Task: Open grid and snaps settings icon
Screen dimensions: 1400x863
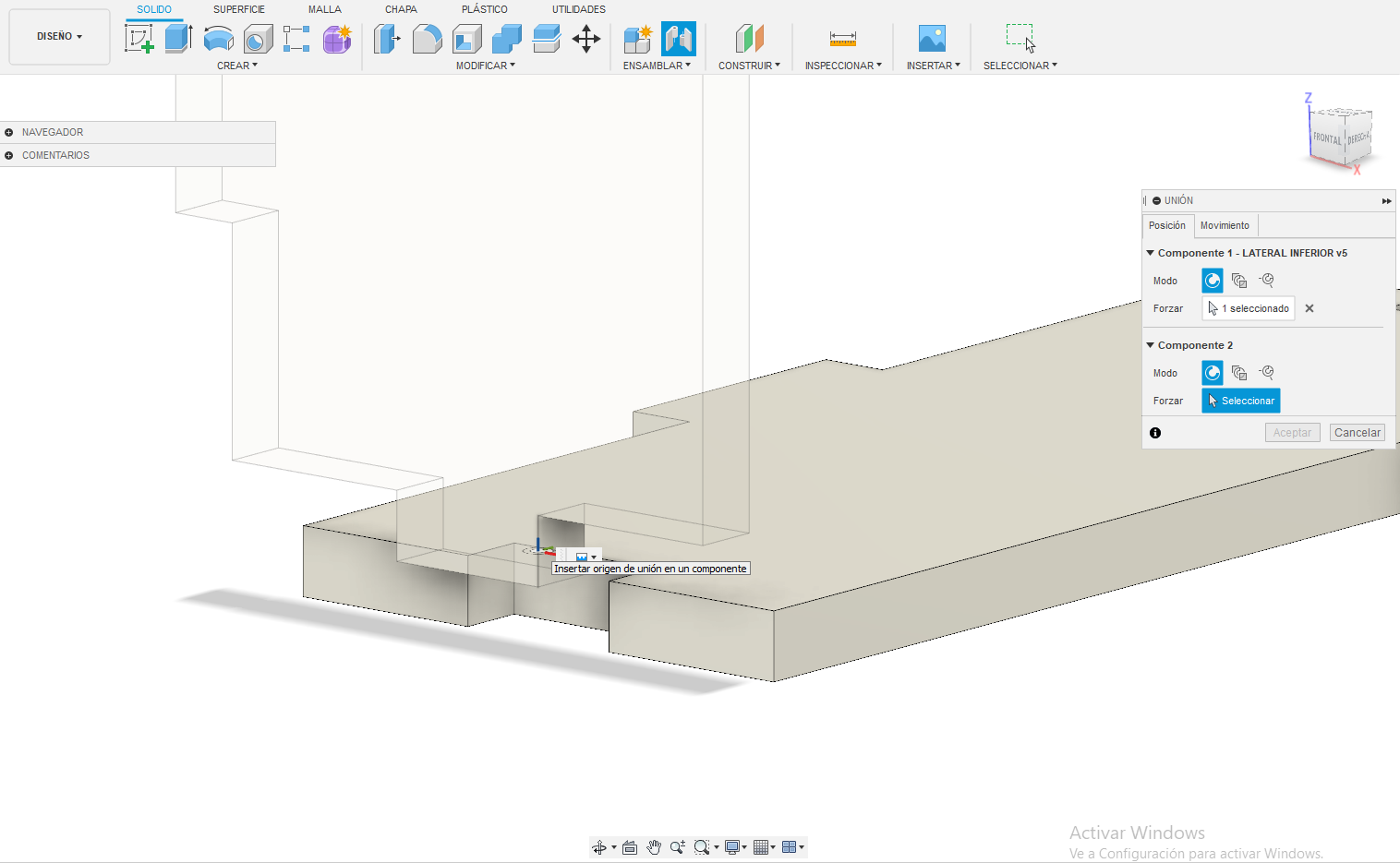Action: 762,847
